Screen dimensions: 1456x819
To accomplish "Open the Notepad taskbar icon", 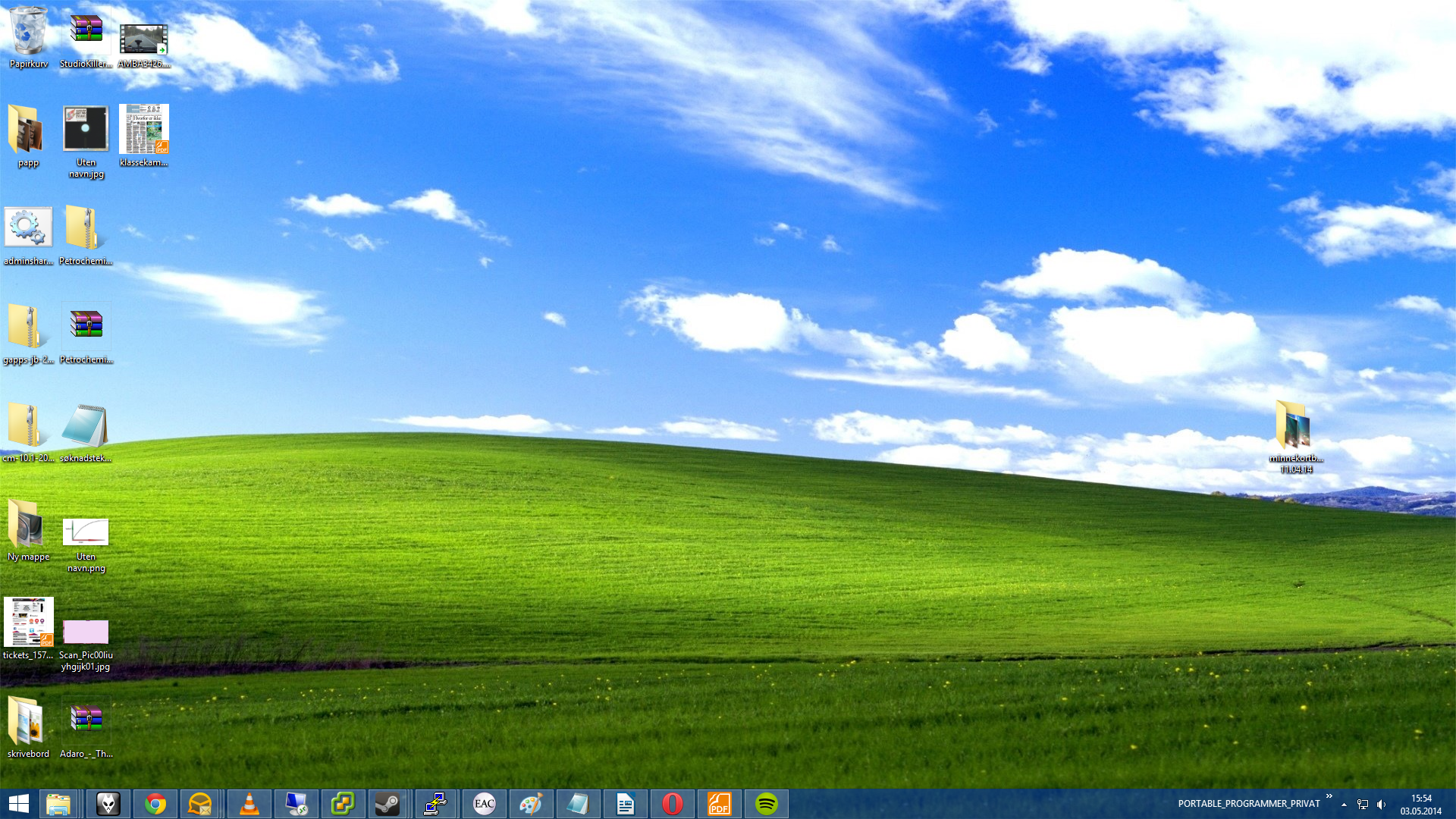I will click(x=578, y=804).
